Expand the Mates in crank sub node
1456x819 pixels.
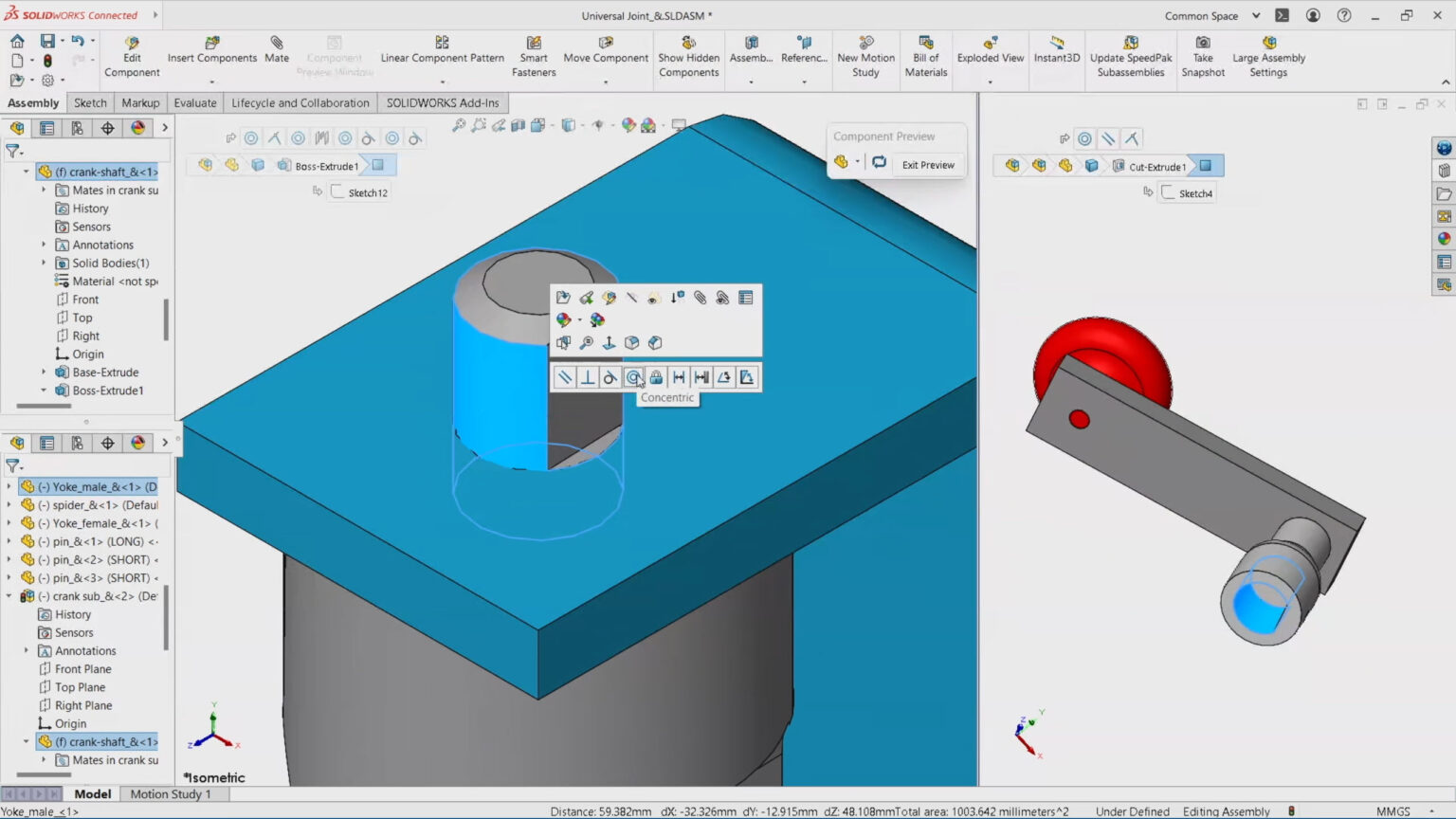[x=44, y=190]
